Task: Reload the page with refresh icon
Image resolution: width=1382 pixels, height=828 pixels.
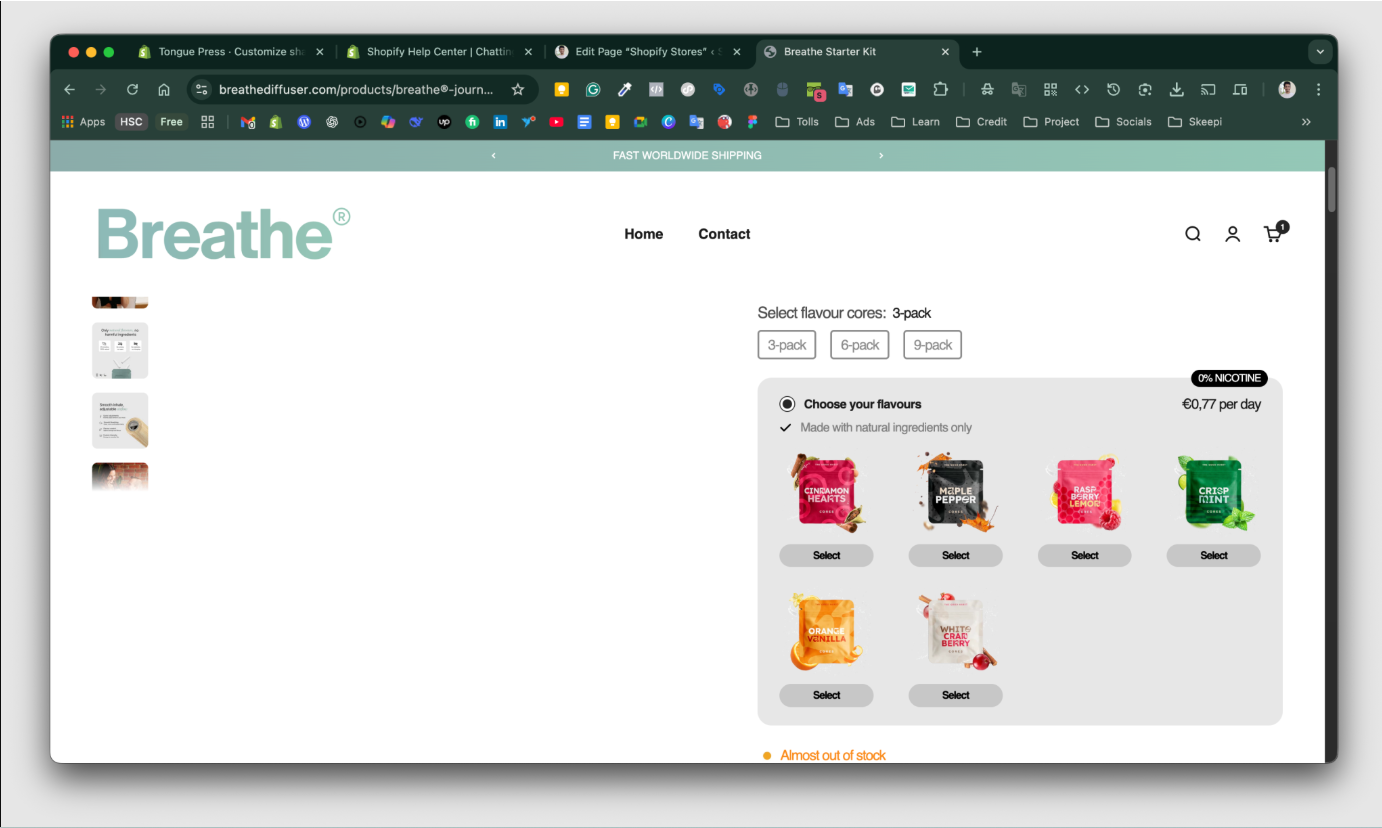Action: [132, 89]
